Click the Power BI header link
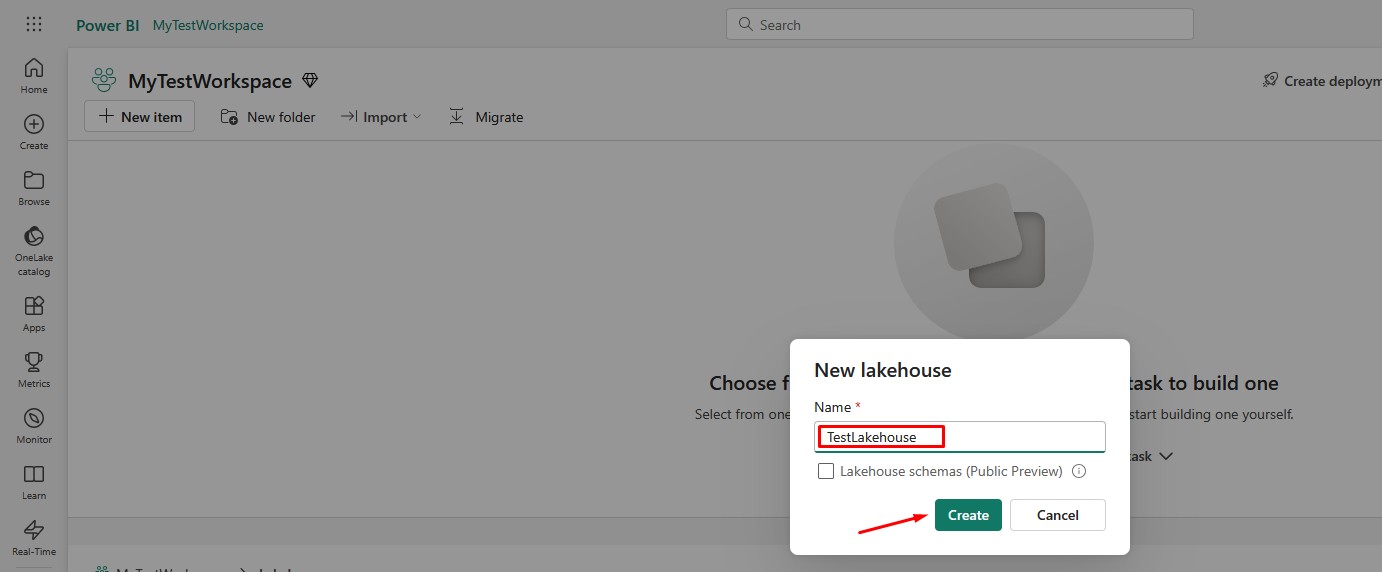Screen dimensions: 1382x572 tap(108, 25)
